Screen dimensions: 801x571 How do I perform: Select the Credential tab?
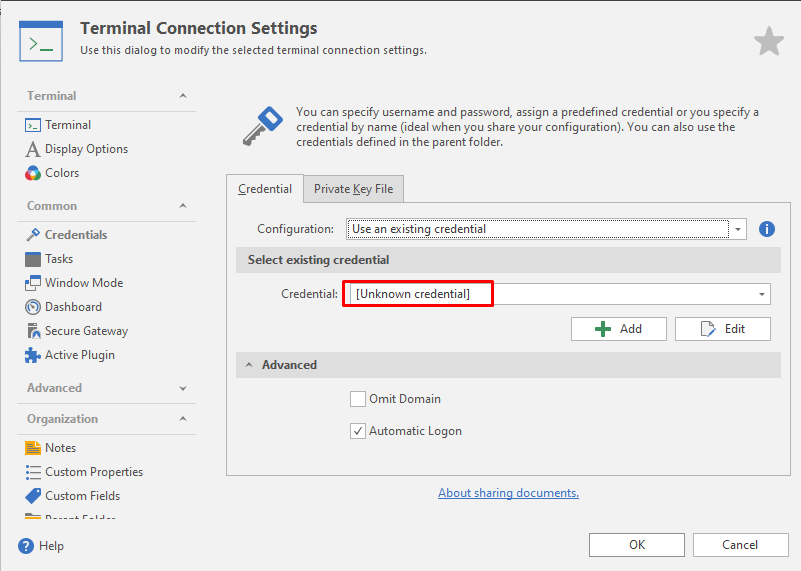click(265, 189)
